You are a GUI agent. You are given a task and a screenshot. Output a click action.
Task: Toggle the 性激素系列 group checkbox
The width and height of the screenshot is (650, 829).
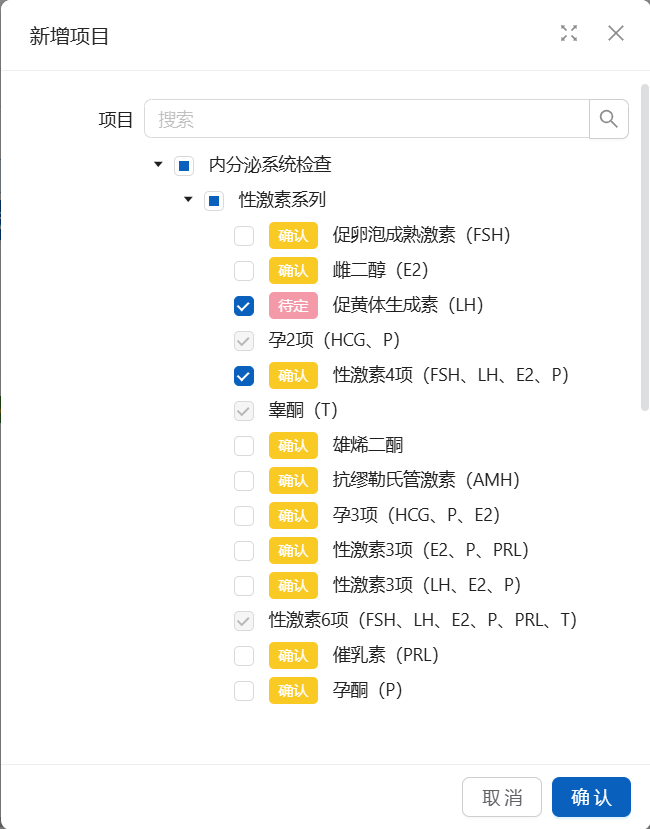point(214,200)
